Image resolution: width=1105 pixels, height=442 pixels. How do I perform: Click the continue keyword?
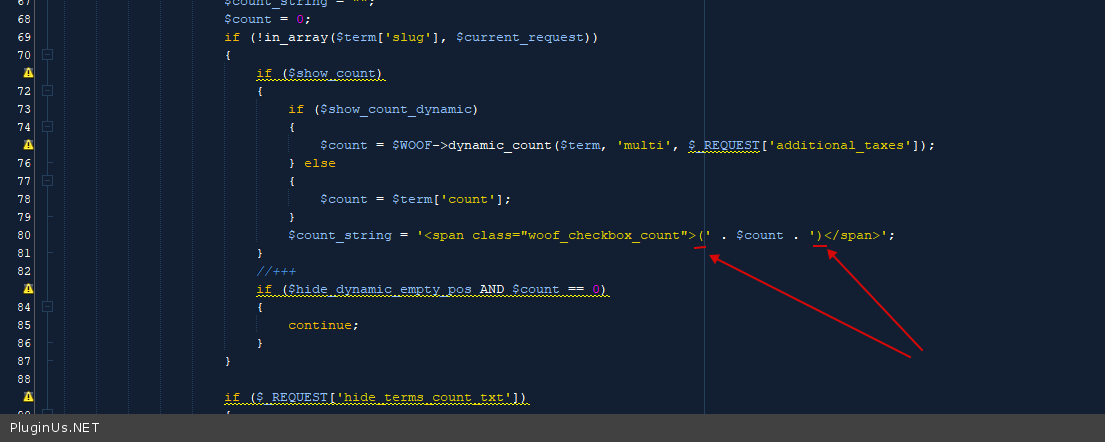pyautogui.click(x=320, y=325)
